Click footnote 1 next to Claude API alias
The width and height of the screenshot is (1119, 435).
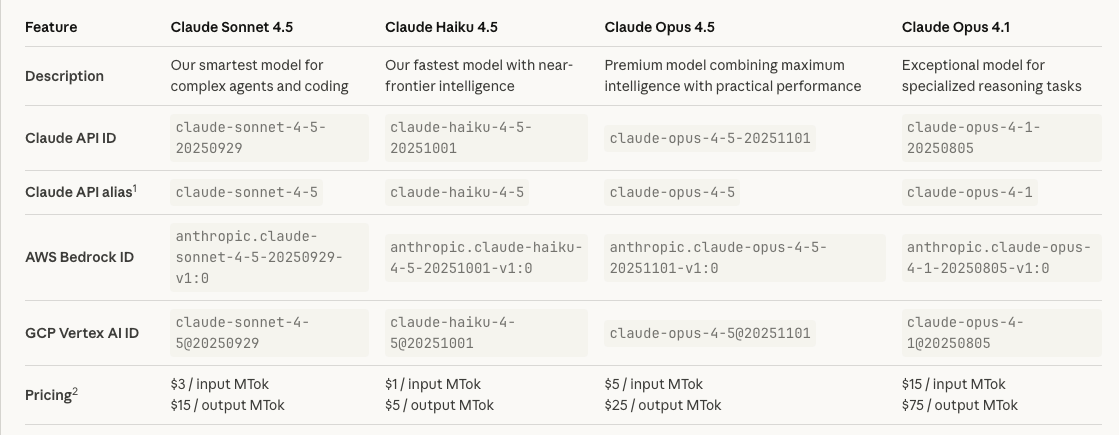134,187
